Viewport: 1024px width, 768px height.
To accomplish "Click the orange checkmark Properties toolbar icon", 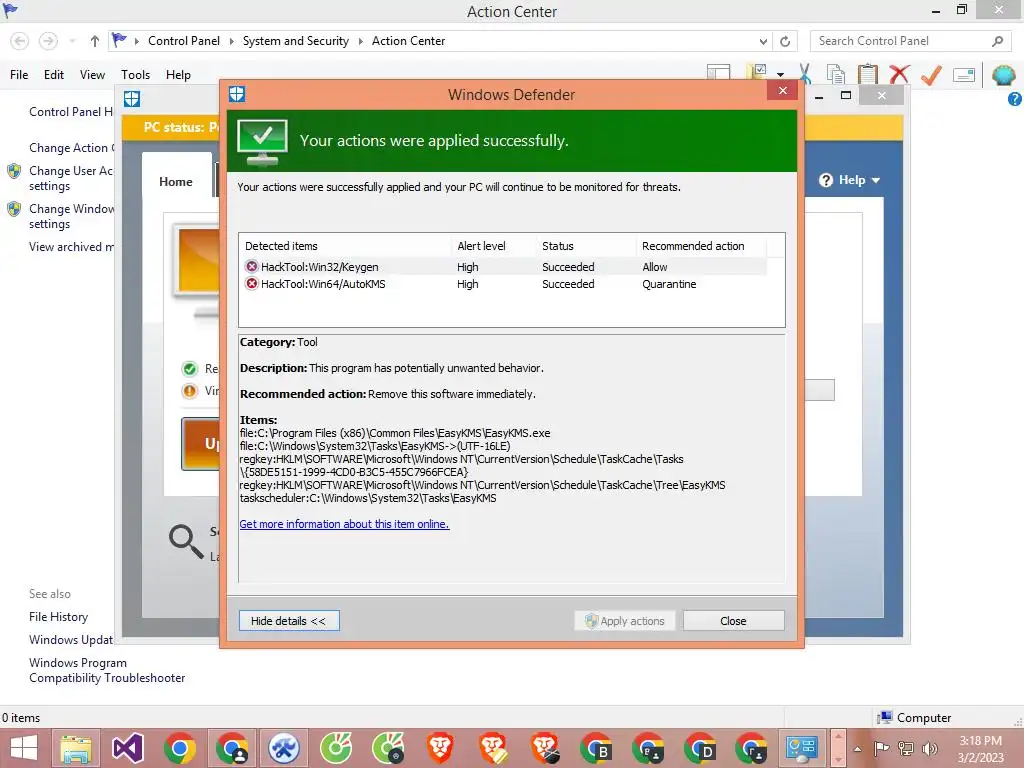I will 931,74.
